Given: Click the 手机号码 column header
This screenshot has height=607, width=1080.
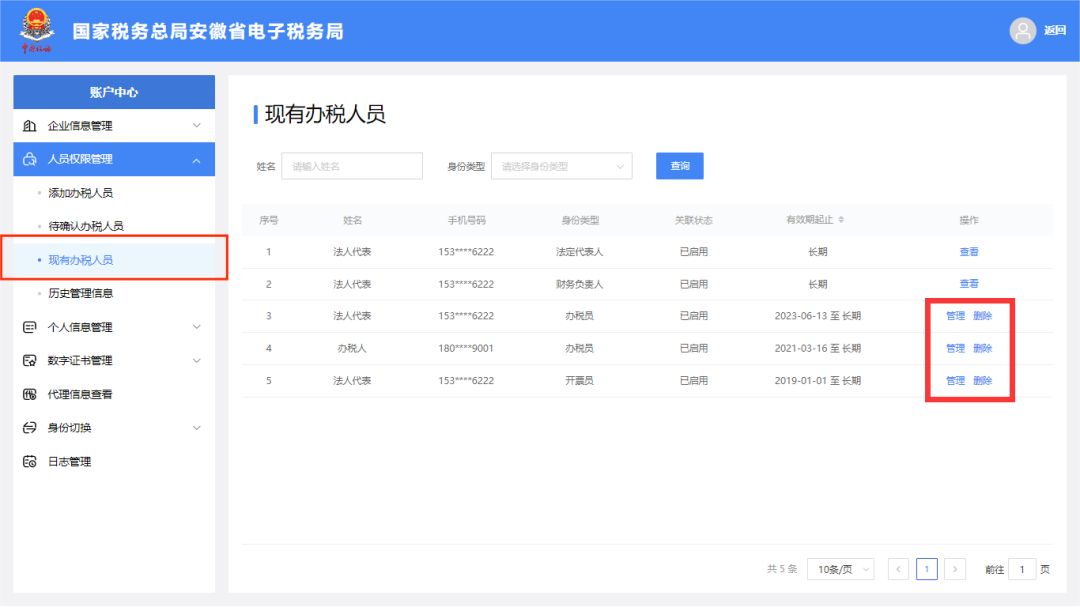Looking at the screenshot, I should pyautogui.click(x=466, y=220).
